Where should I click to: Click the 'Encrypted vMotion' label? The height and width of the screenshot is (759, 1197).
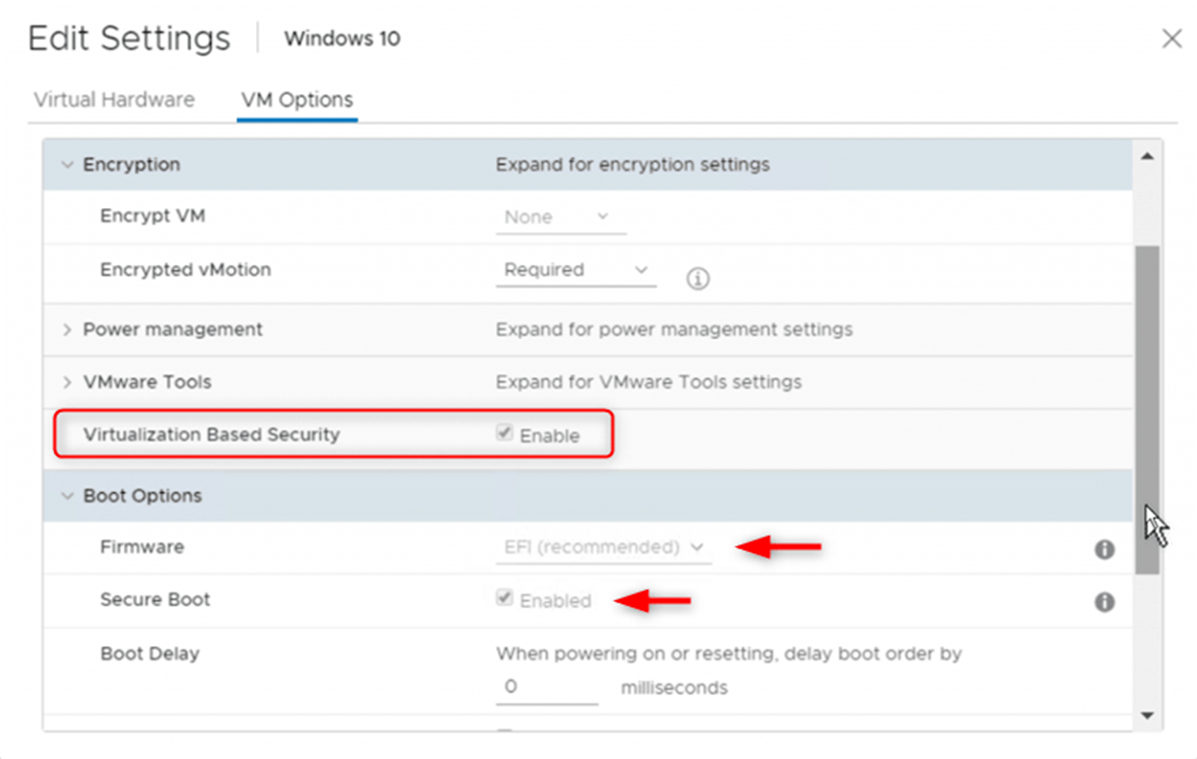point(186,270)
